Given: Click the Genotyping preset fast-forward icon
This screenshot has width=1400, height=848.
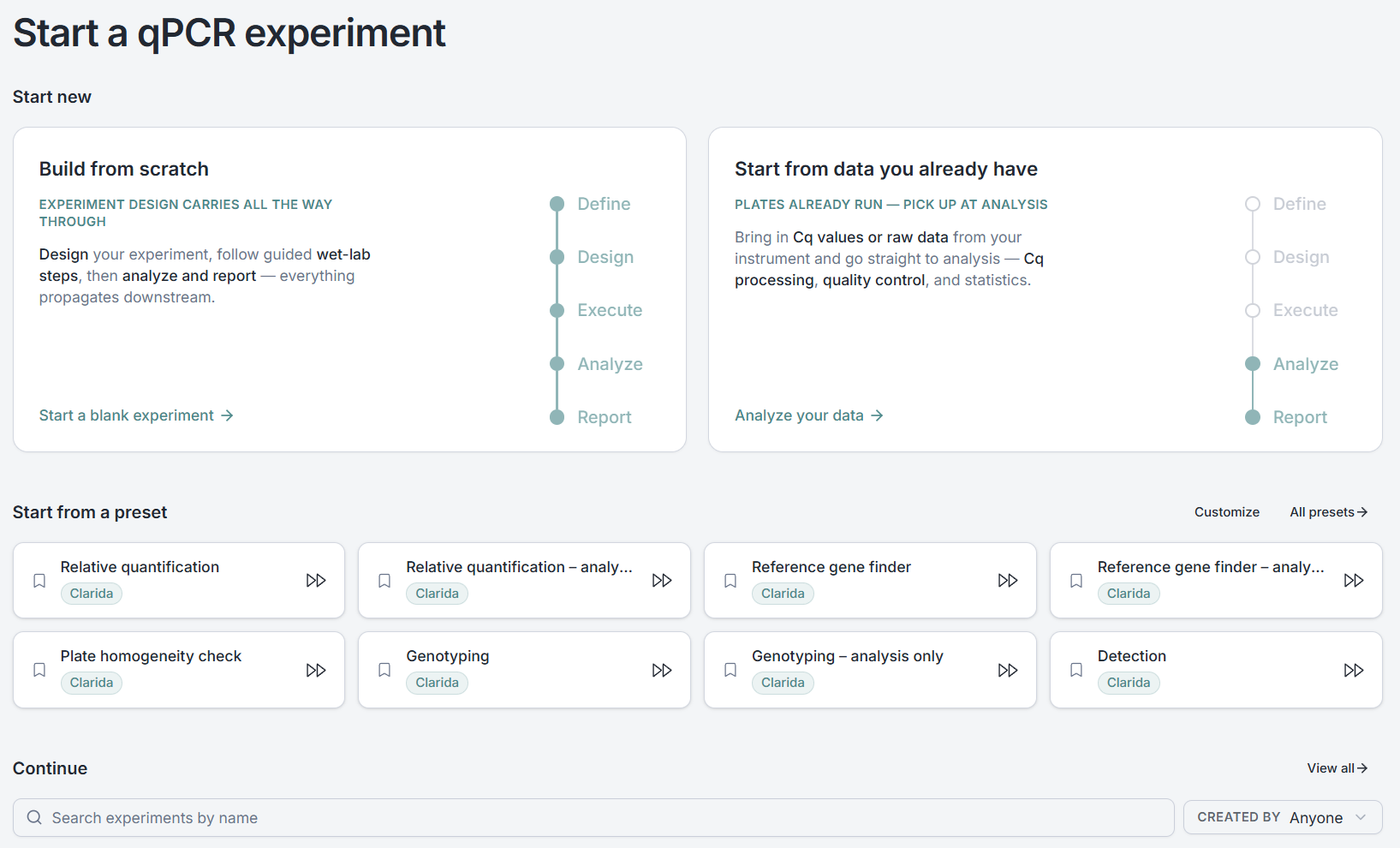Looking at the screenshot, I should (x=662, y=670).
